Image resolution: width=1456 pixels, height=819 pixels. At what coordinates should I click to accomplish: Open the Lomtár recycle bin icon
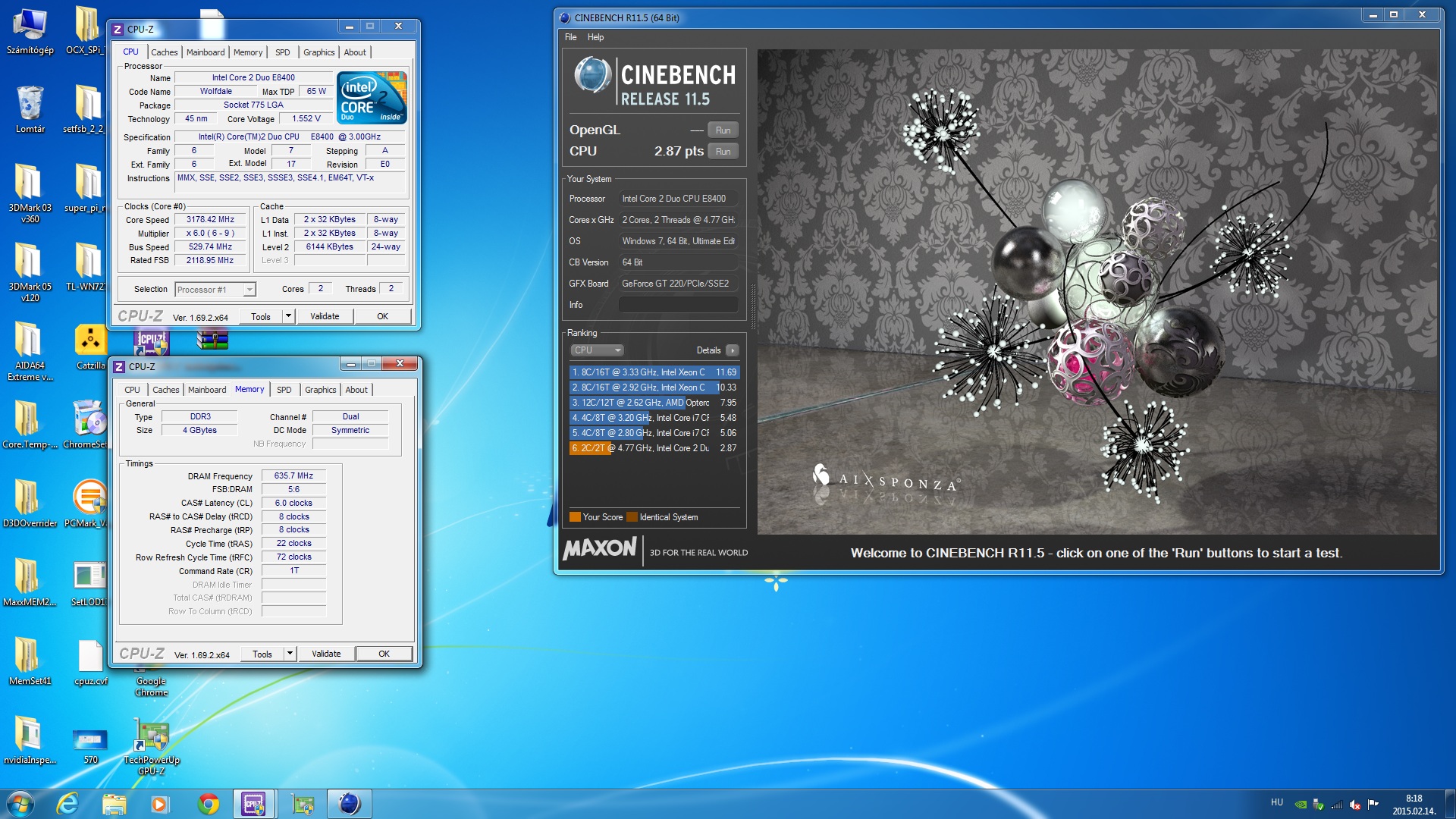(x=30, y=109)
